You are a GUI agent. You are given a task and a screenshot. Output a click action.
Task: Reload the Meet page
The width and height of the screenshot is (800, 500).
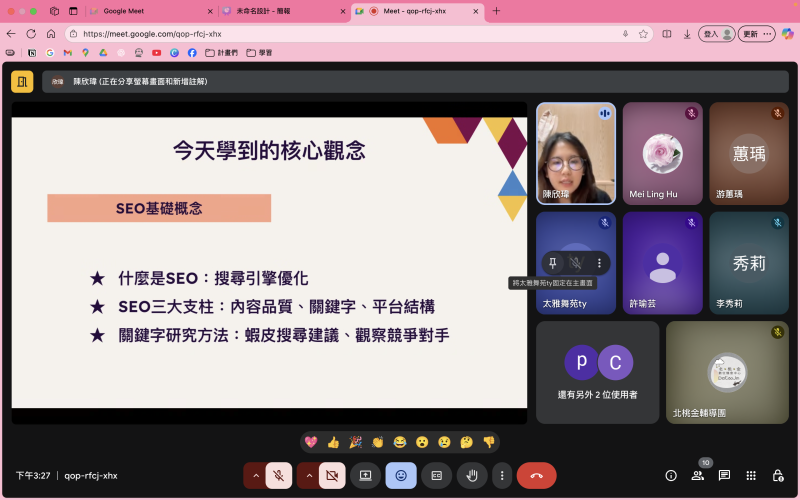pos(31,34)
